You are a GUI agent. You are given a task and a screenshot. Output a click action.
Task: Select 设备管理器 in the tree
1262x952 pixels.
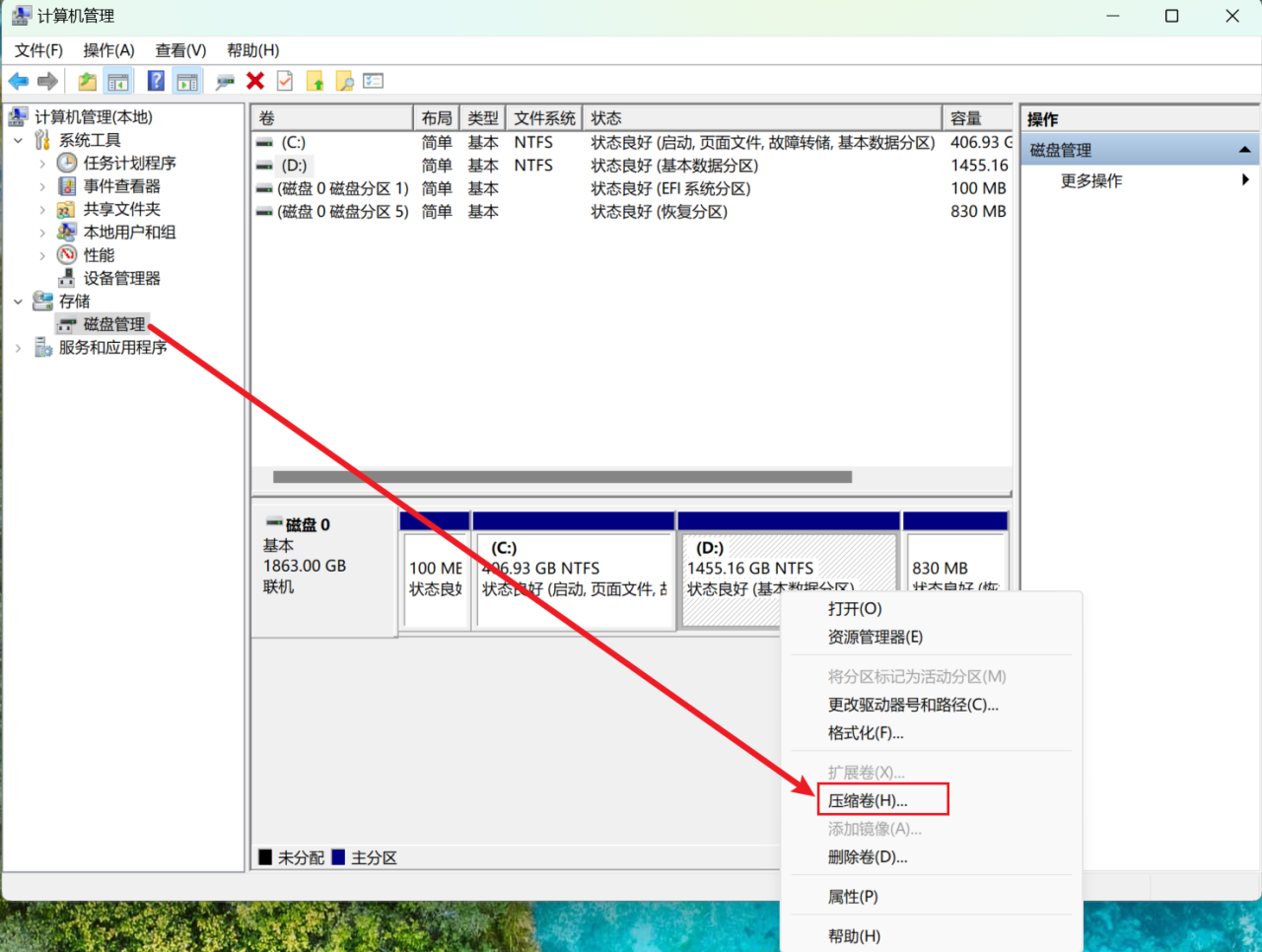[121, 278]
